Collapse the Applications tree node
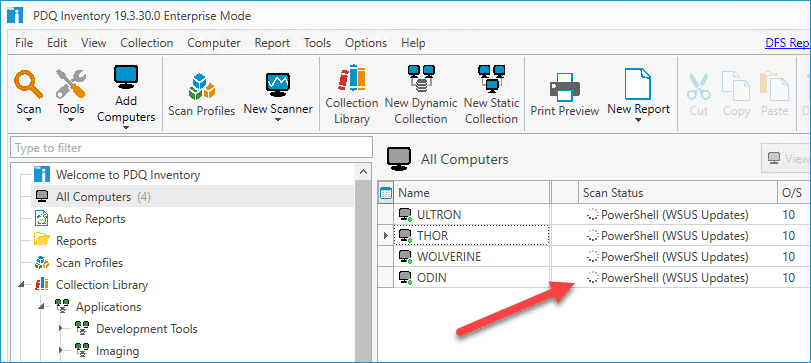Image resolution: width=811 pixels, height=363 pixels. (x=42, y=307)
